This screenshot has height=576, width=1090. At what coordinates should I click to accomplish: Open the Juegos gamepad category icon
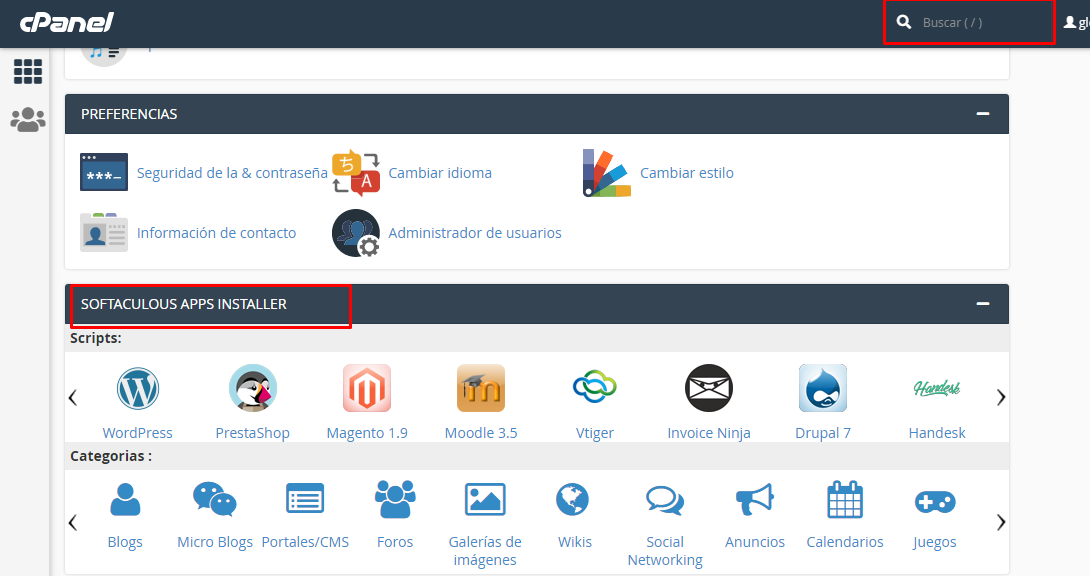935,502
